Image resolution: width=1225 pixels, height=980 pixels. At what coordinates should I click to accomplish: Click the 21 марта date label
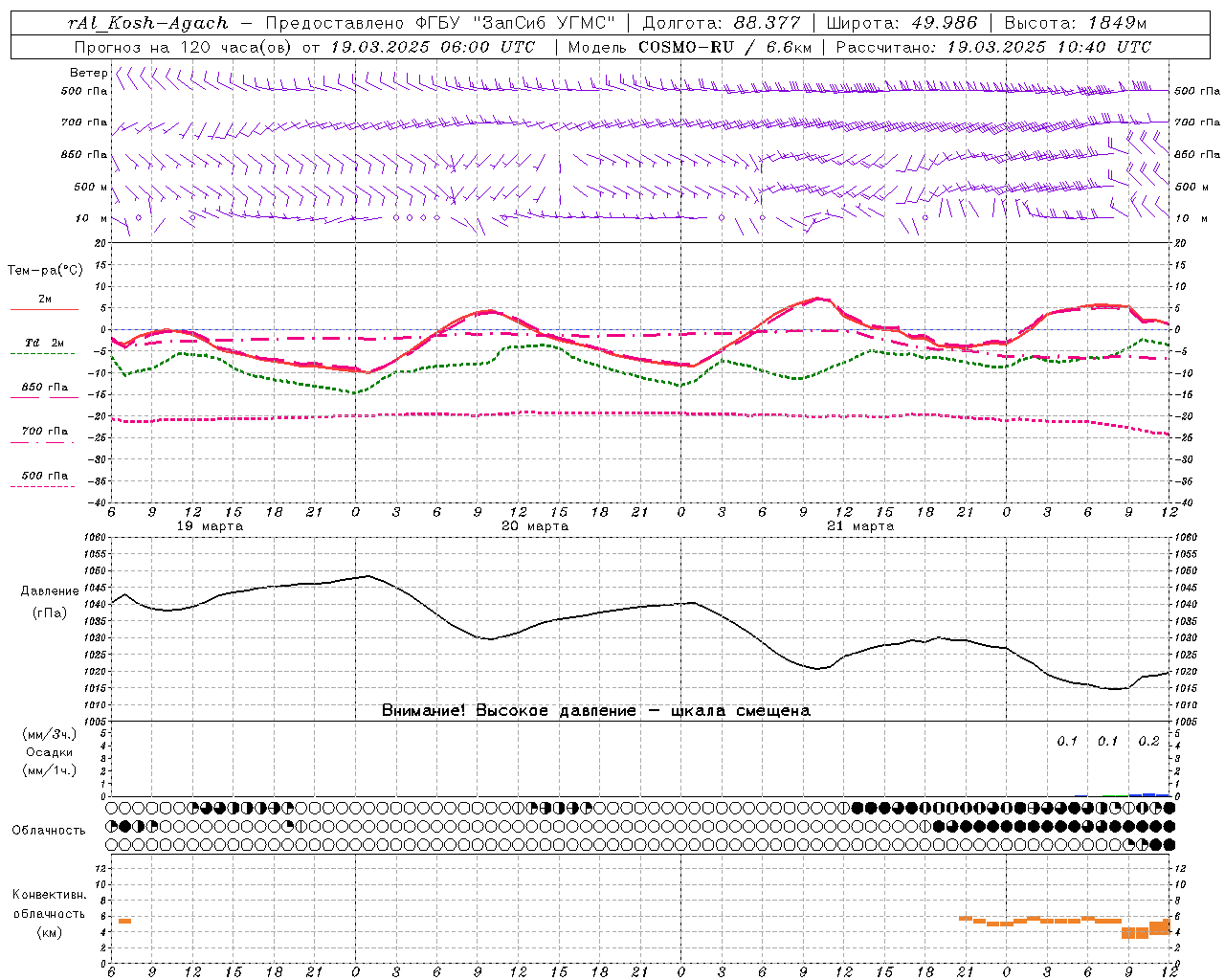point(860,526)
